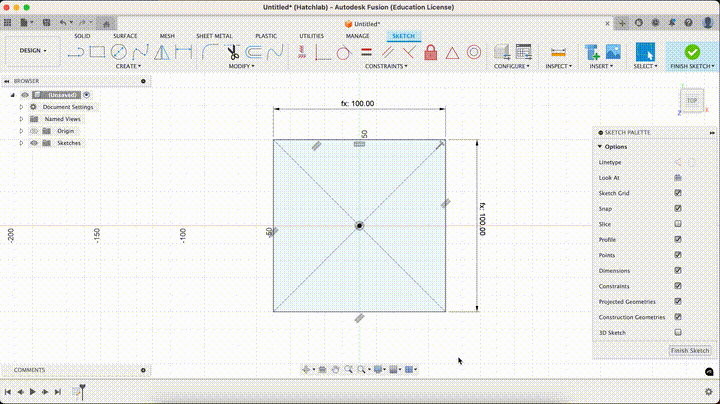Image resolution: width=720 pixels, height=404 pixels.
Task: Switch to the Sheet Metal tab
Action: (x=214, y=36)
